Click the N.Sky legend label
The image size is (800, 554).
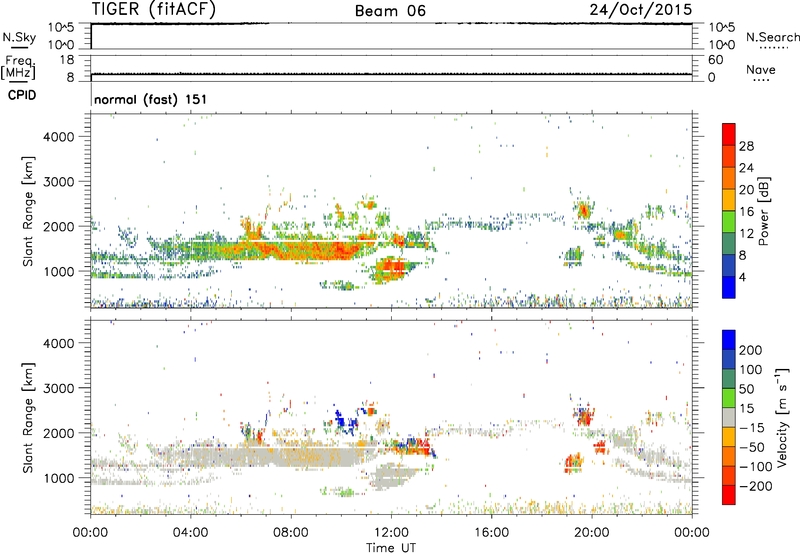click(19, 38)
